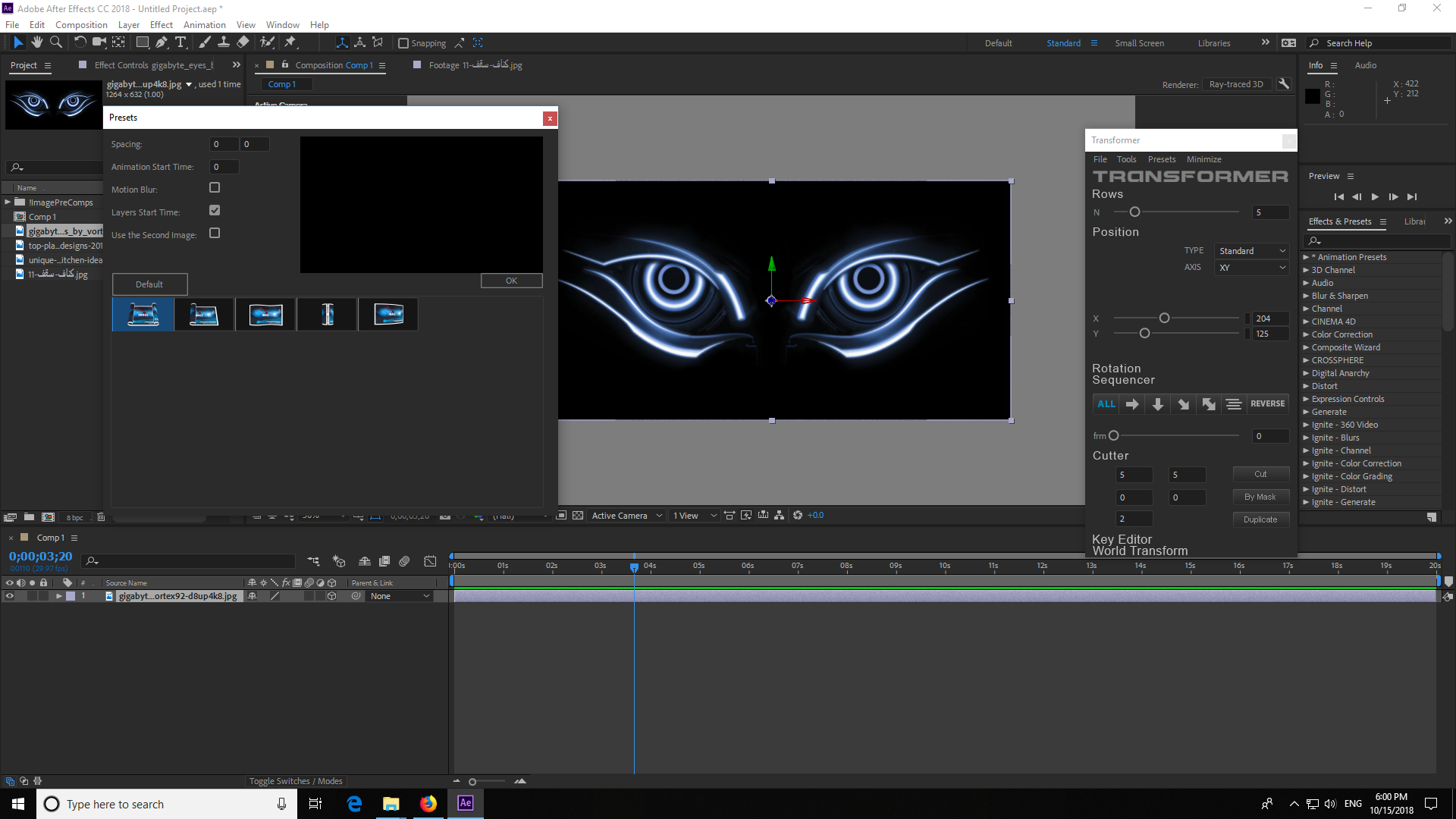Viewport: 1456px width, 819px height.
Task: Click Sequencer down arrow direction
Action: coord(1158,404)
